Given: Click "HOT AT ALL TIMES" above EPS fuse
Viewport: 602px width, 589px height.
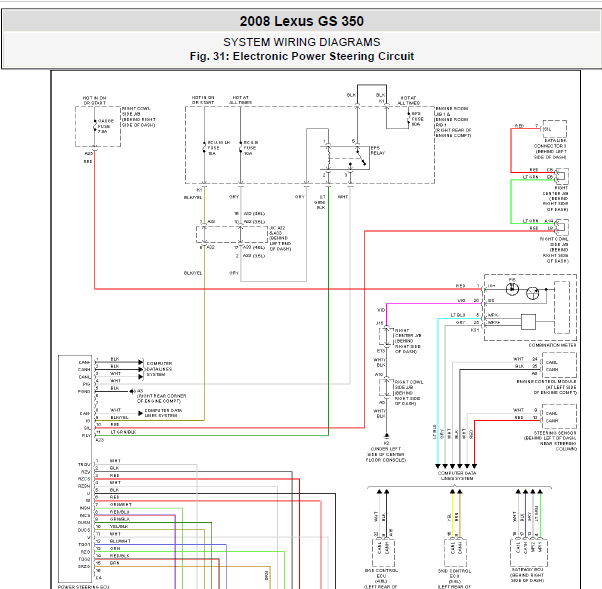Looking at the screenshot, I should (408, 101).
